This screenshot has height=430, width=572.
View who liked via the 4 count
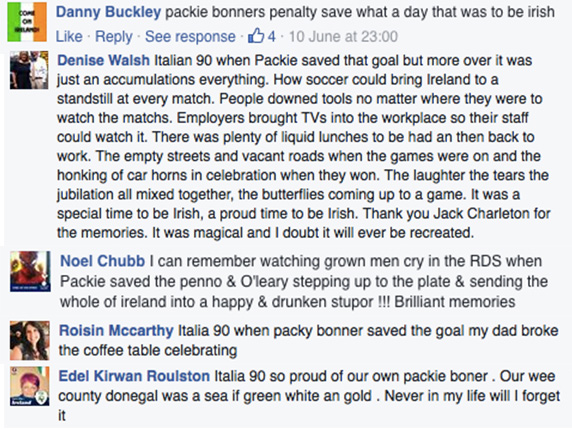(271, 36)
